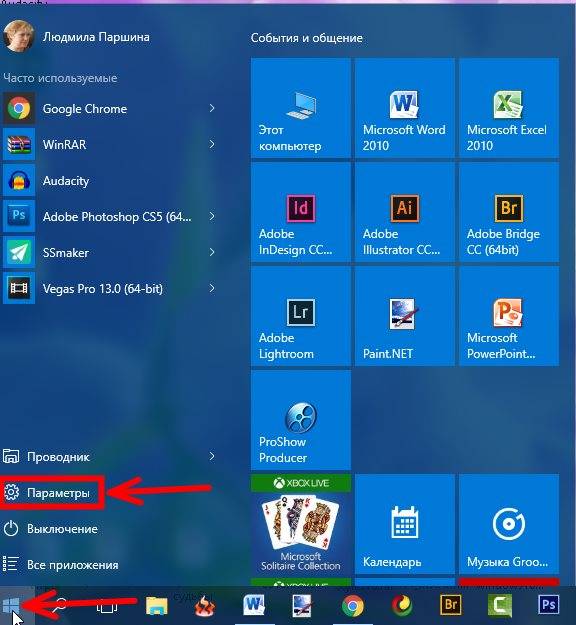Viewport: 576px width, 625px height.
Task: Expand the Google Chrome jump list arrow
Action: pyautogui.click(x=212, y=108)
